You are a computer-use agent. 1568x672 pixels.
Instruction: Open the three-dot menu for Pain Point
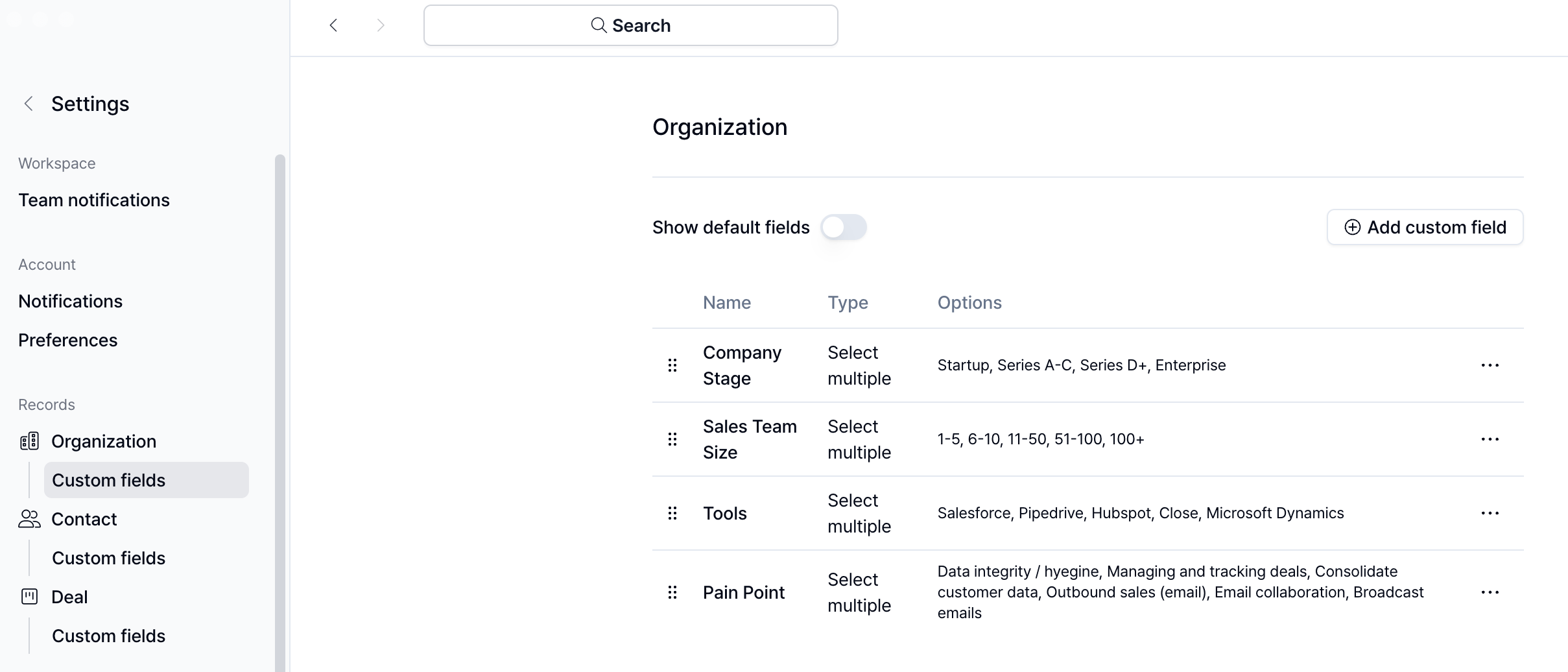(1490, 592)
